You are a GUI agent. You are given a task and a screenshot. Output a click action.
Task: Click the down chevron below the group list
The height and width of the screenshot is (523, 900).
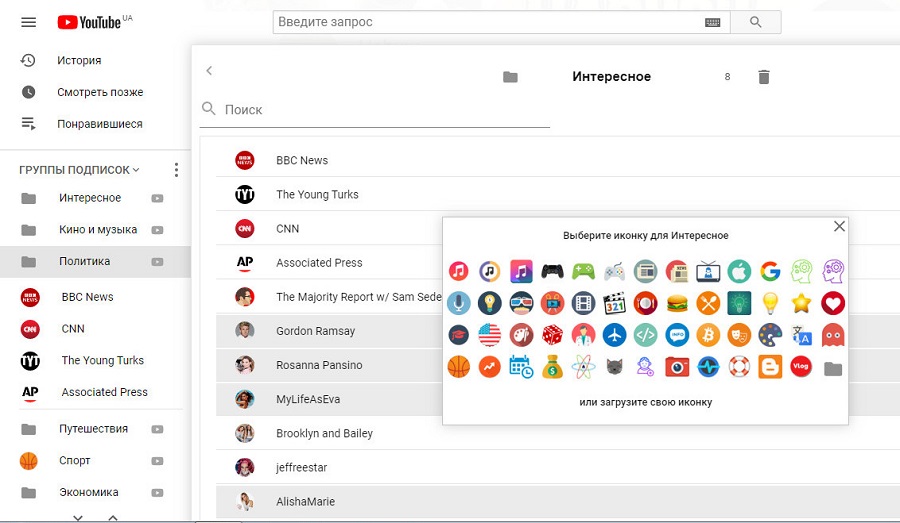point(78,518)
